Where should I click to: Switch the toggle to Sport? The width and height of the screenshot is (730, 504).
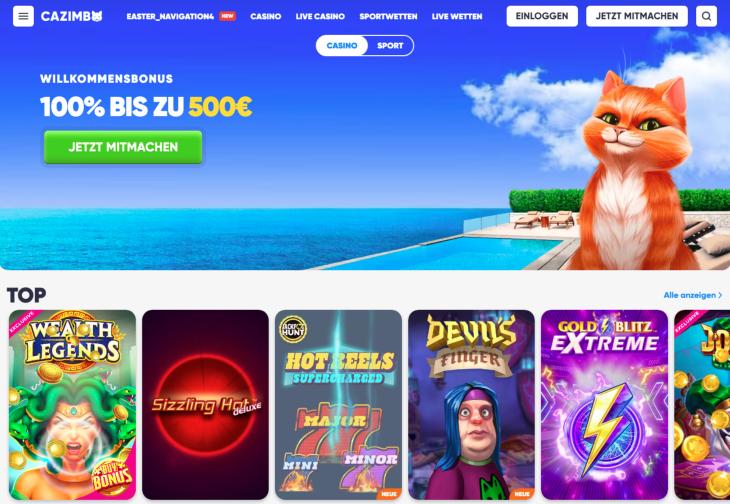pyautogui.click(x=390, y=46)
